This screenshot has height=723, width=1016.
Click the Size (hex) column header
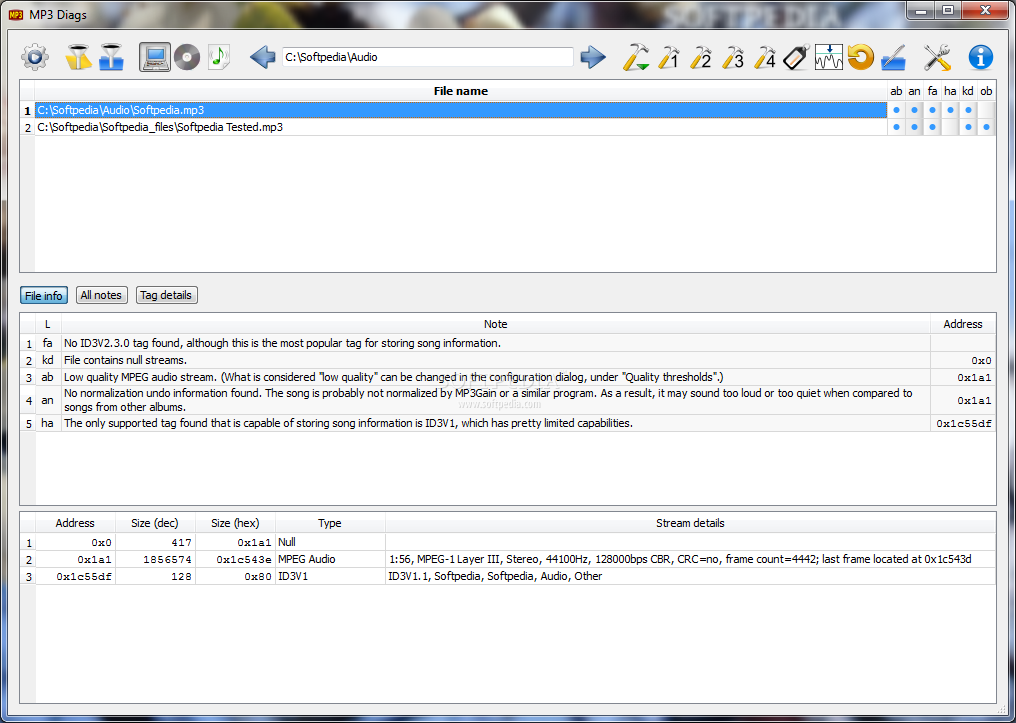[x=235, y=523]
